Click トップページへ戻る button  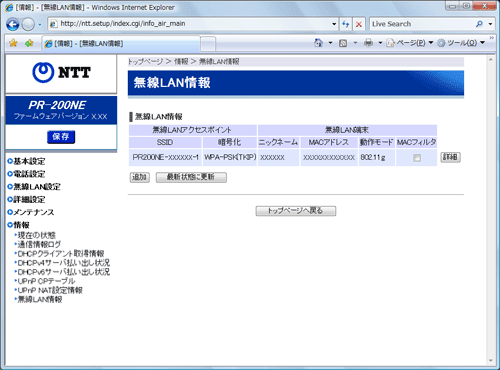296,211
